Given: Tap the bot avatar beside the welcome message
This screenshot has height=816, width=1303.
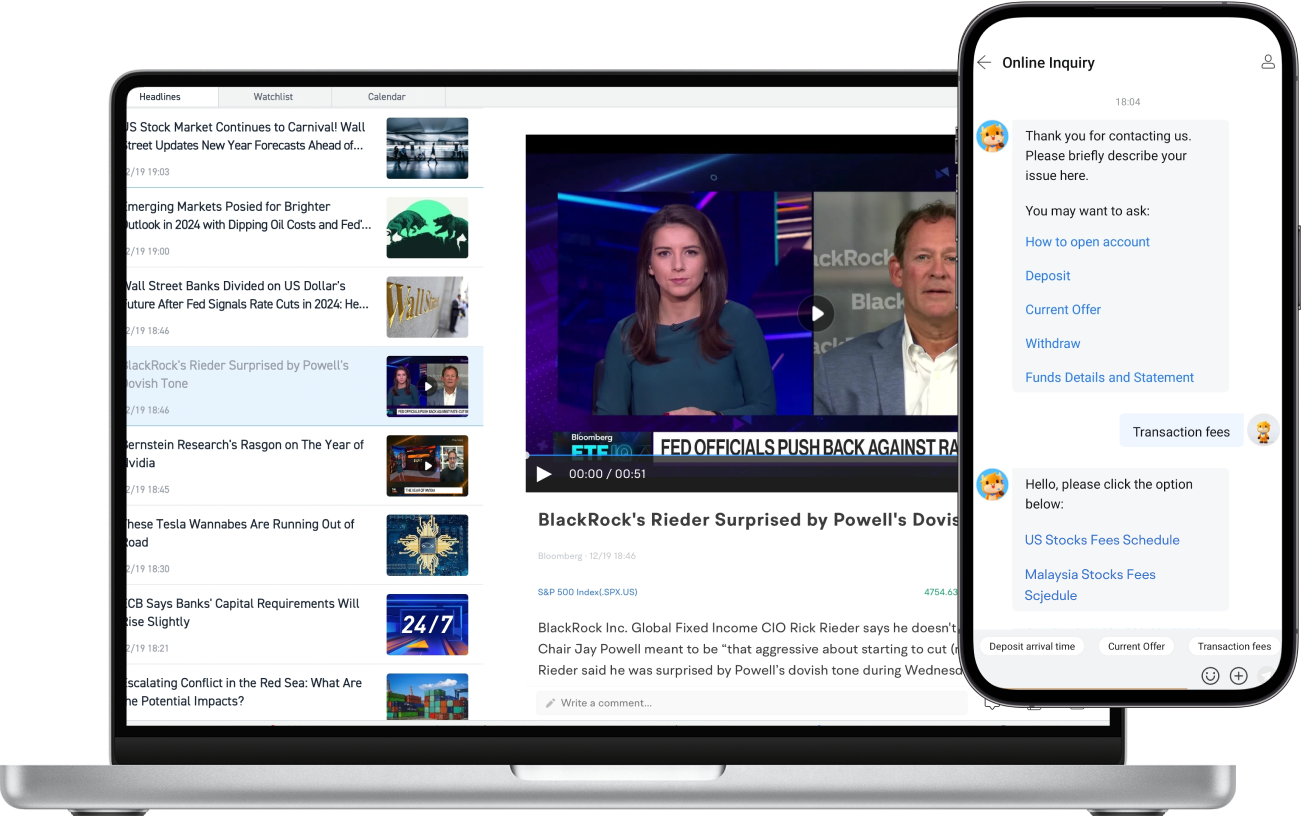Looking at the screenshot, I should (x=992, y=136).
